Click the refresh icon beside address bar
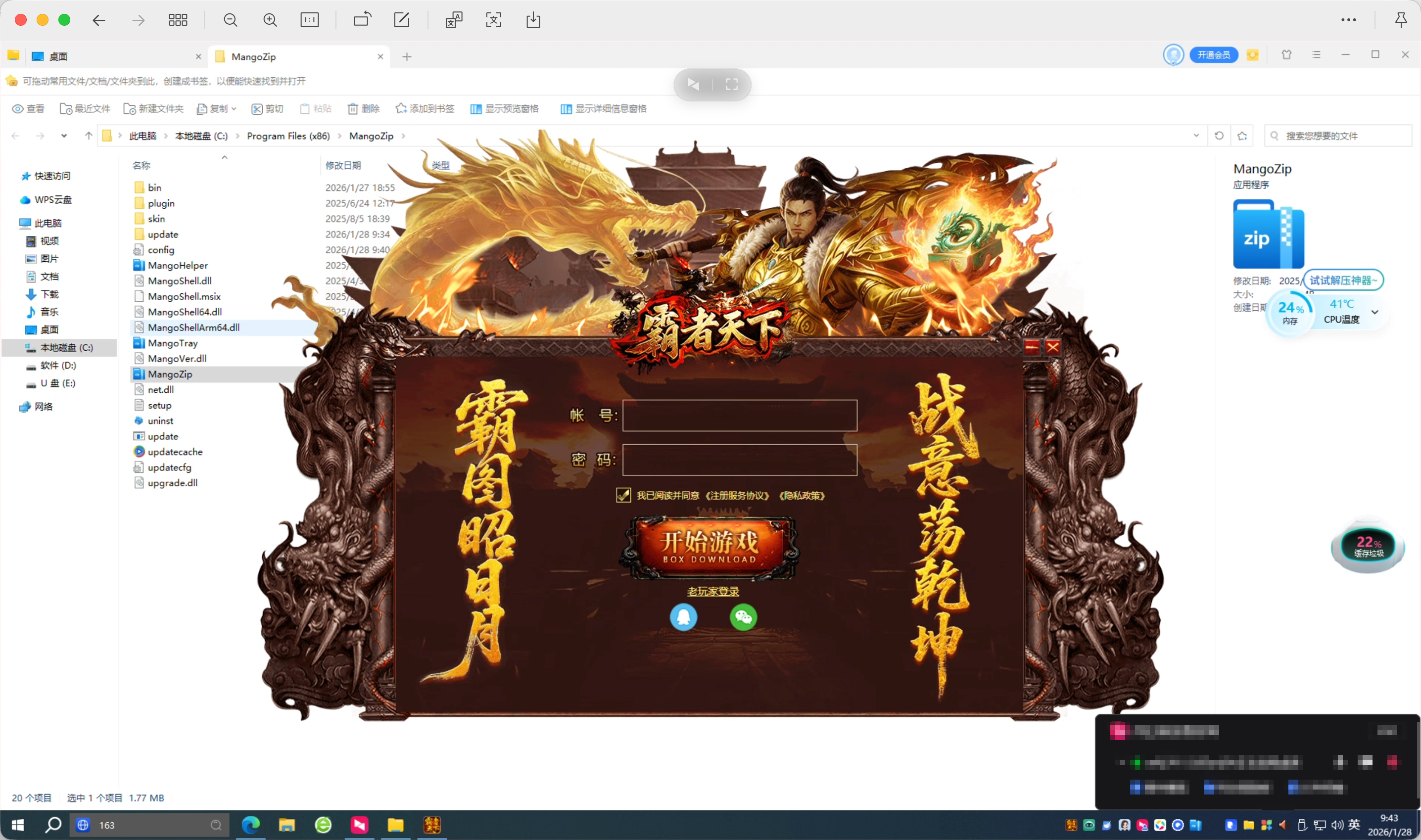The height and width of the screenshot is (840, 1421). coord(1219,136)
